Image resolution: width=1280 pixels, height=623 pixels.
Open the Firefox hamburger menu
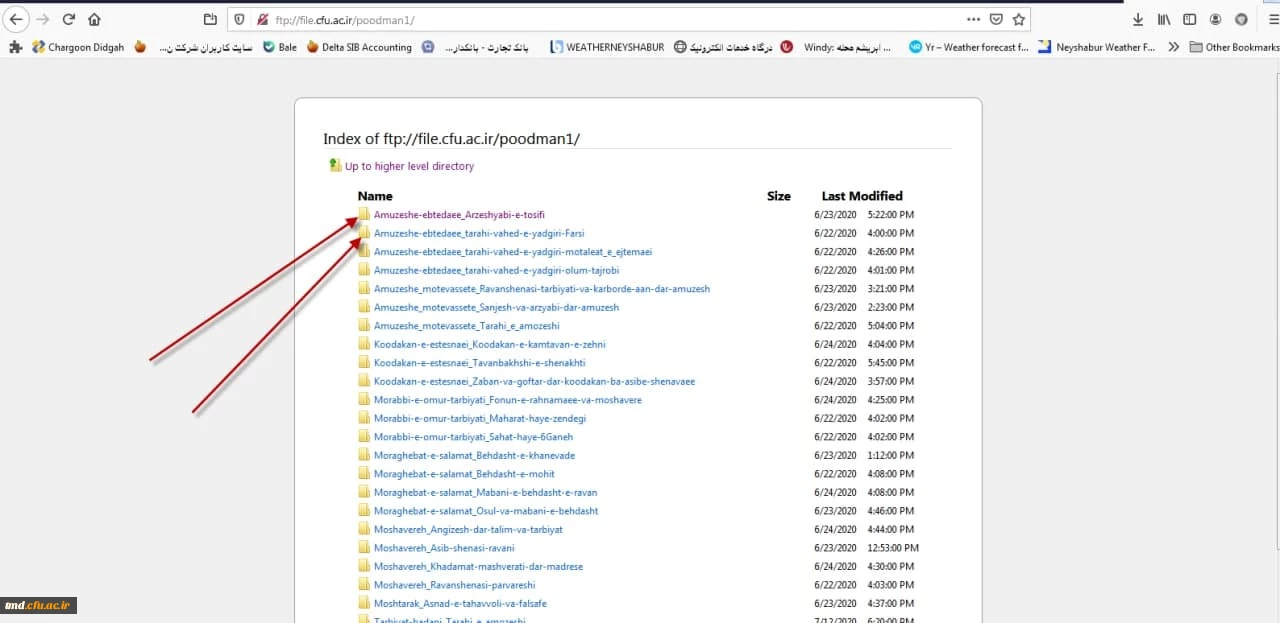(x=1272, y=19)
